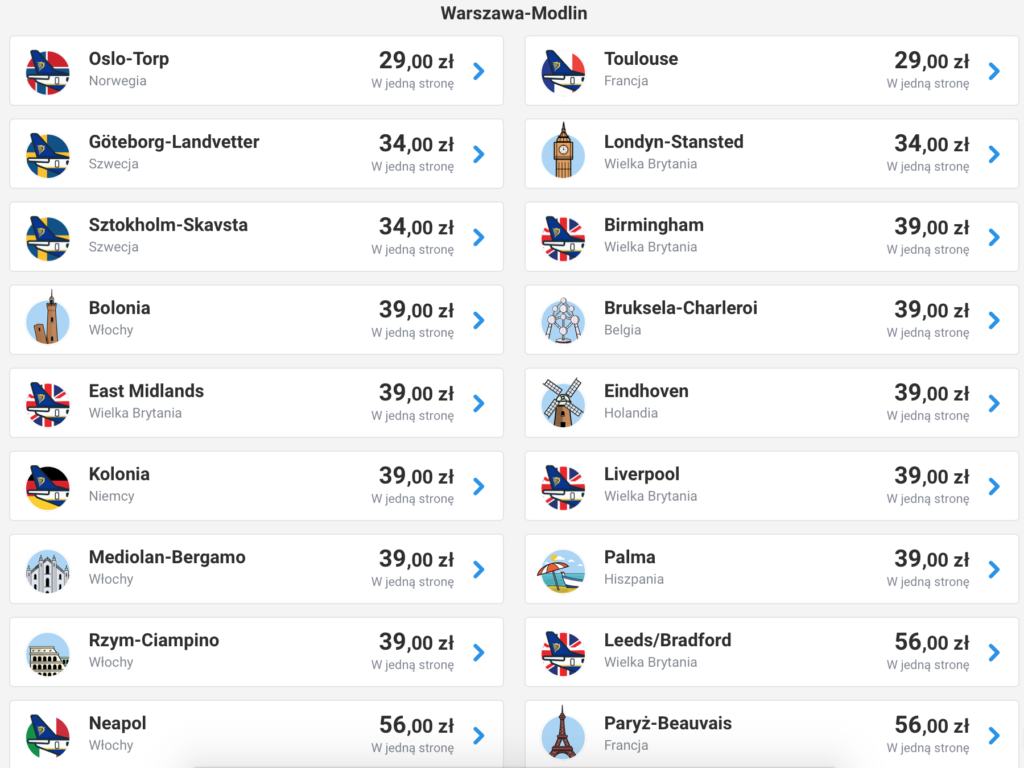
Task: Click the Warszawa-Modlin heading
Action: tap(514, 14)
